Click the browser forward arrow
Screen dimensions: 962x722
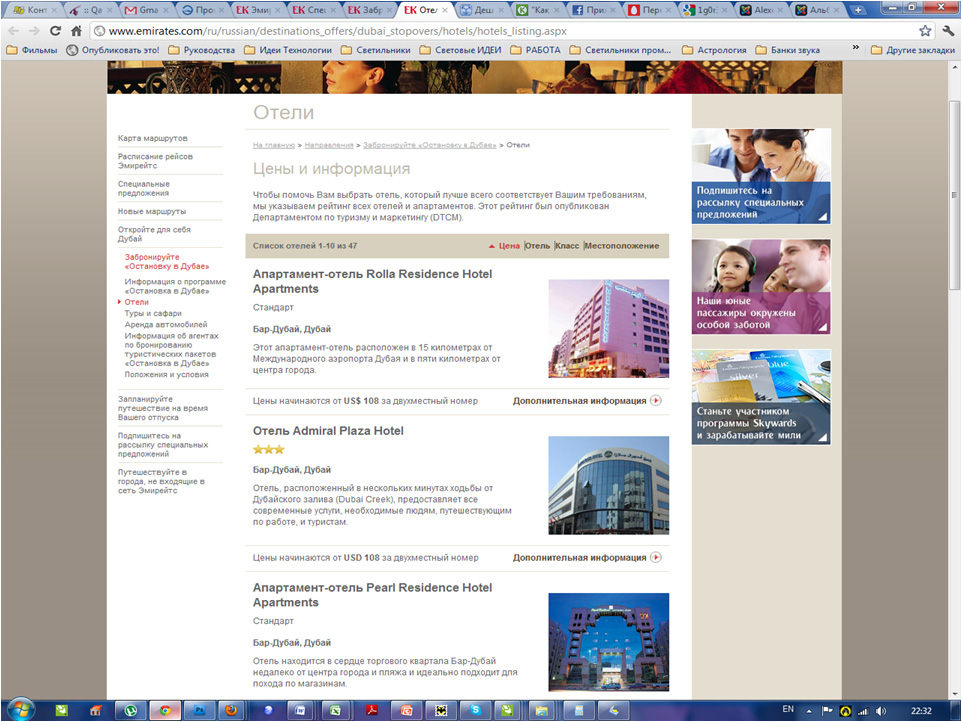tap(34, 31)
